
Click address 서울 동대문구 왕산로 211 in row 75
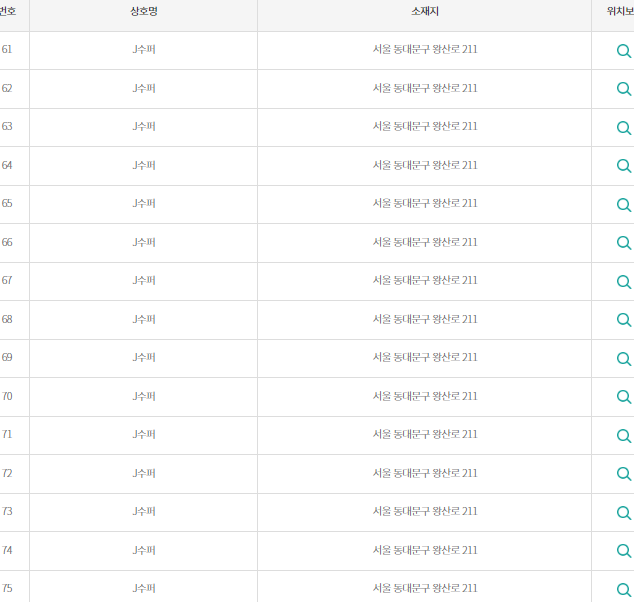425,588
